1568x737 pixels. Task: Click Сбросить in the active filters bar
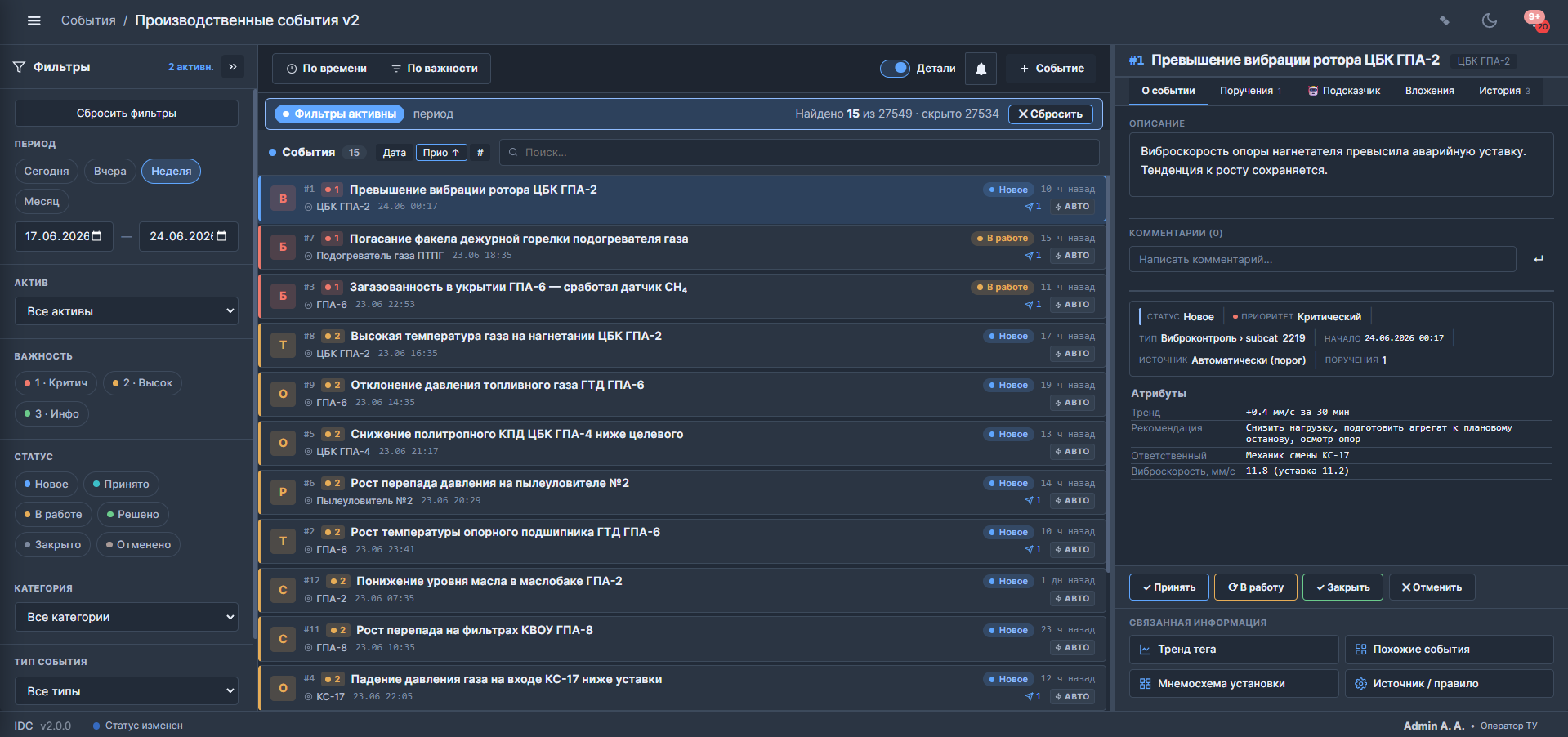[x=1051, y=114]
